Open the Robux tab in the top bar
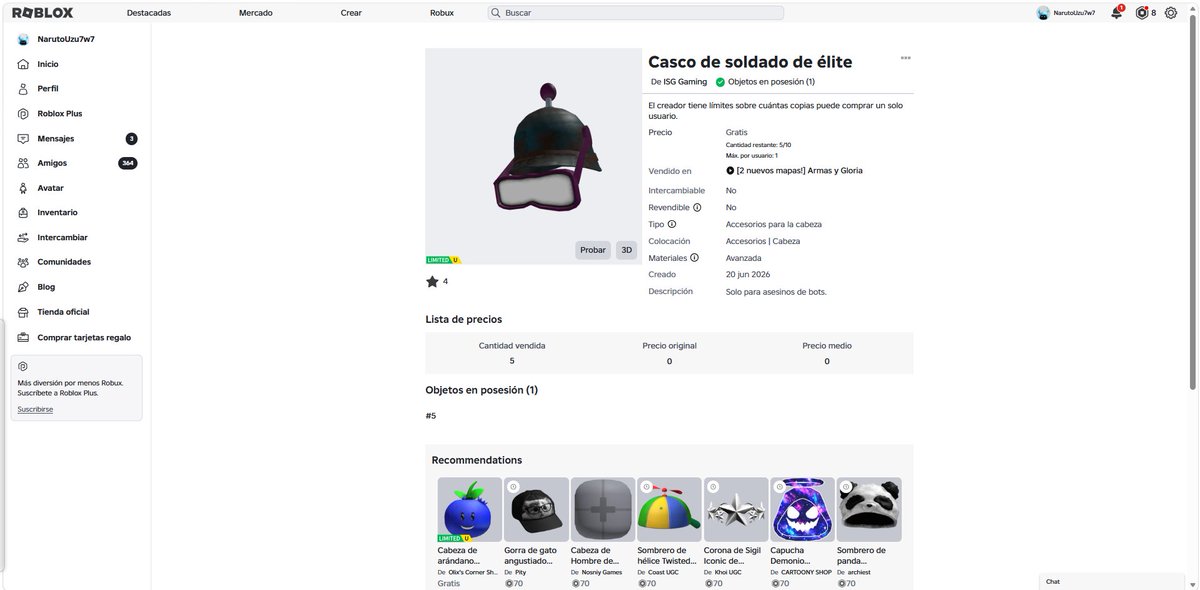The width and height of the screenshot is (1200, 590). (442, 13)
